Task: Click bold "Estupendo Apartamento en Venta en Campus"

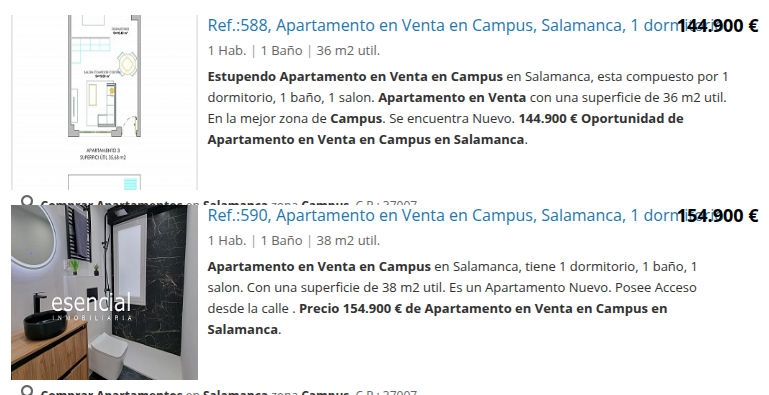Action: 355,77
